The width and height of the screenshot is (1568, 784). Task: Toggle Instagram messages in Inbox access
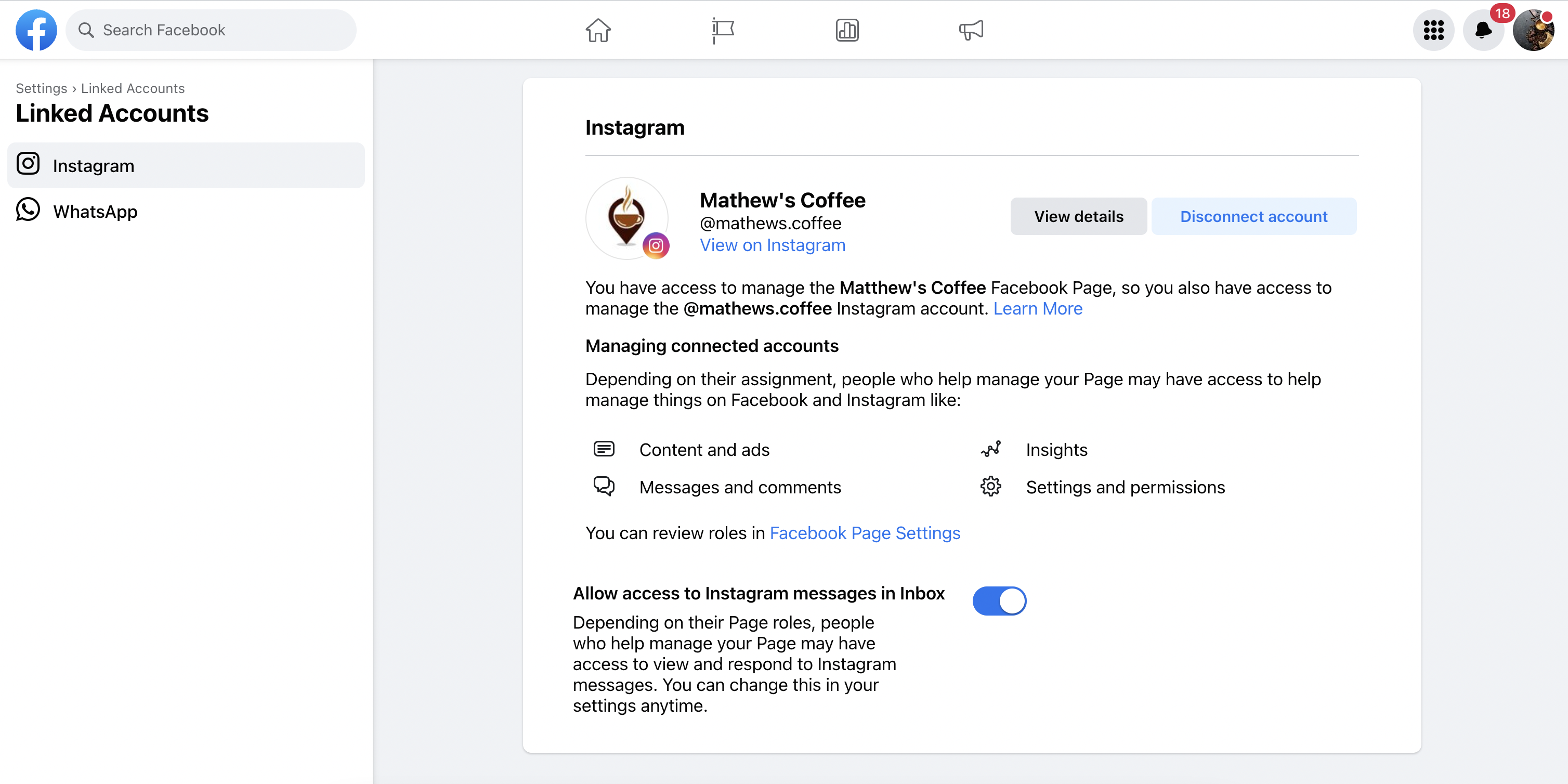pyautogui.click(x=999, y=601)
